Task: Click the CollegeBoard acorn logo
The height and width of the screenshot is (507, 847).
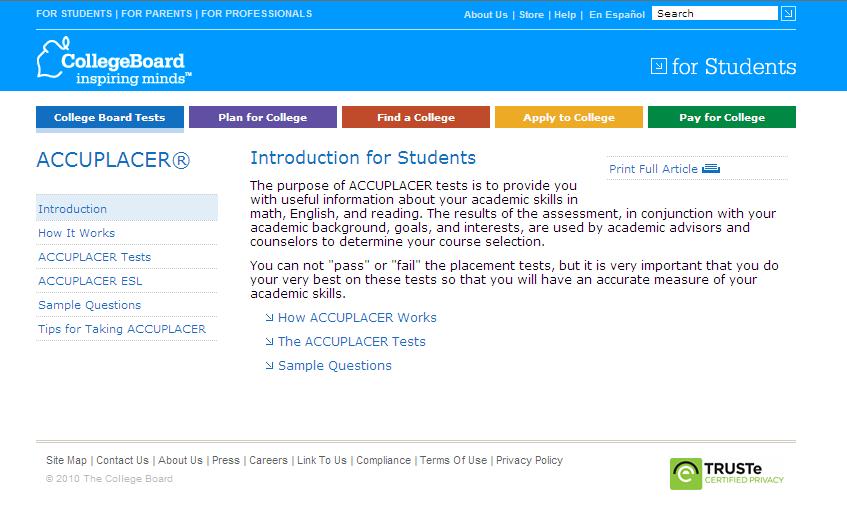Action: tap(50, 58)
